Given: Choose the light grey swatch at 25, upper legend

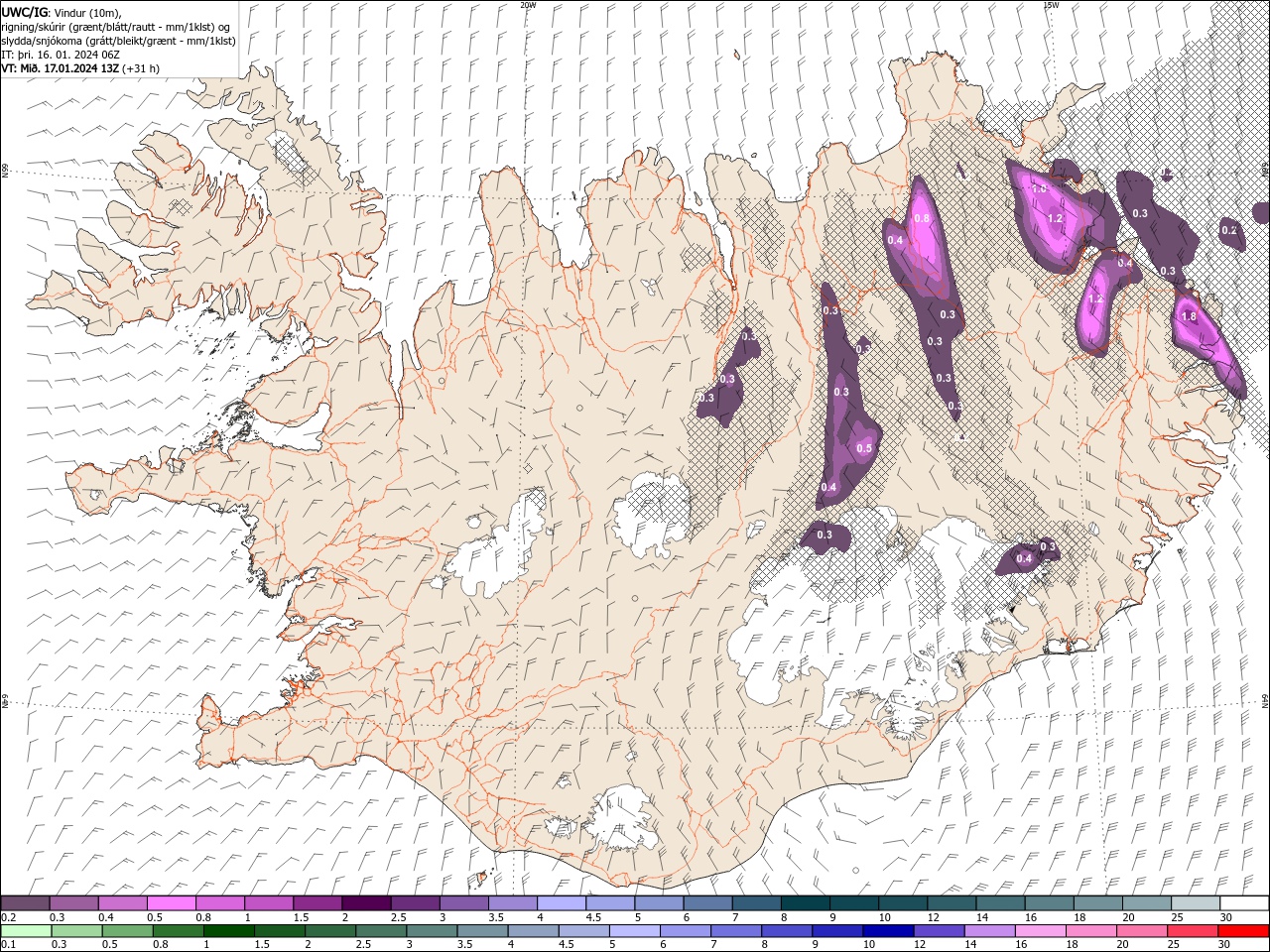Looking at the screenshot, I should click(1195, 903).
